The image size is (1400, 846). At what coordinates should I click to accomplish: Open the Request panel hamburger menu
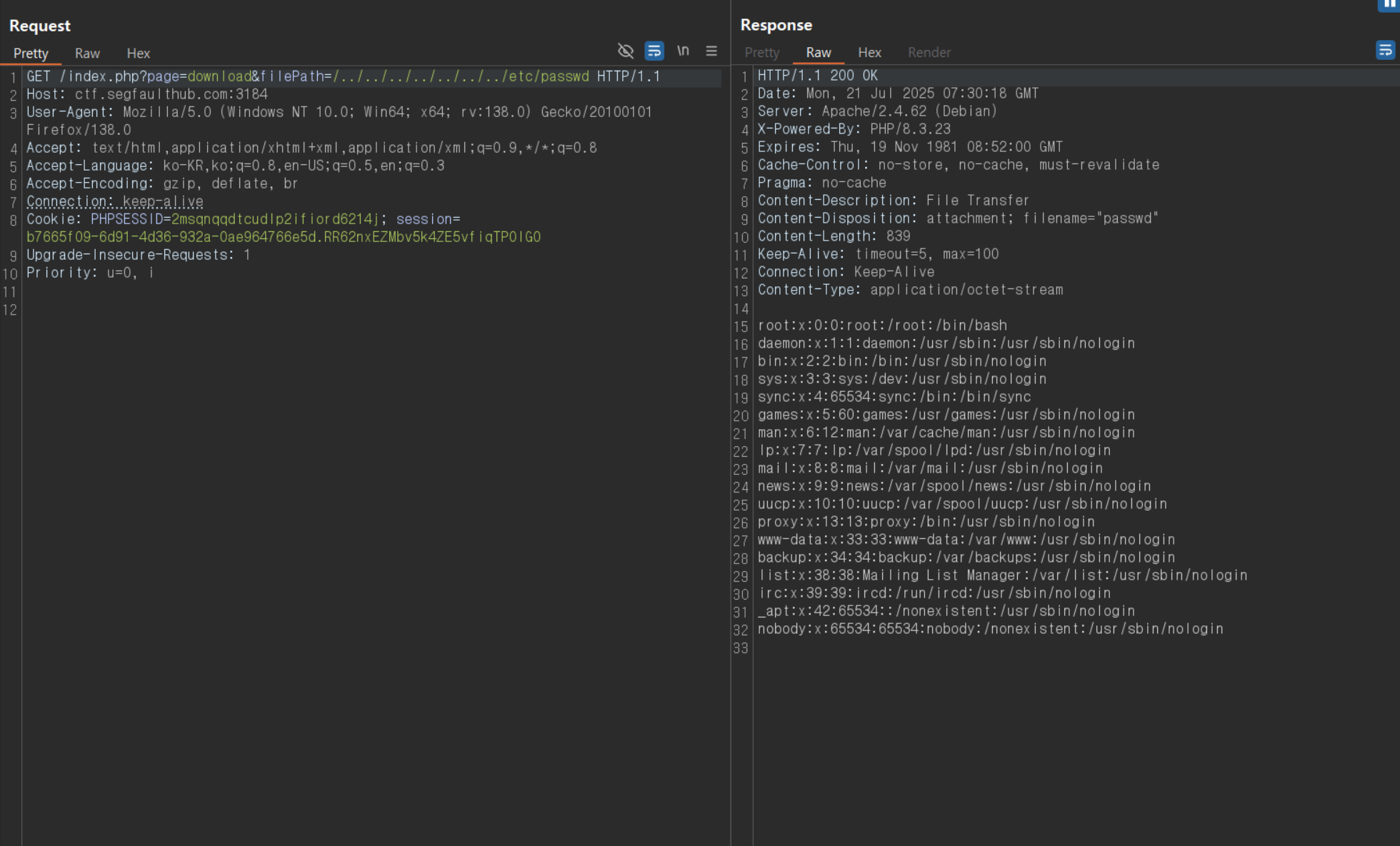tap(711, 51)
